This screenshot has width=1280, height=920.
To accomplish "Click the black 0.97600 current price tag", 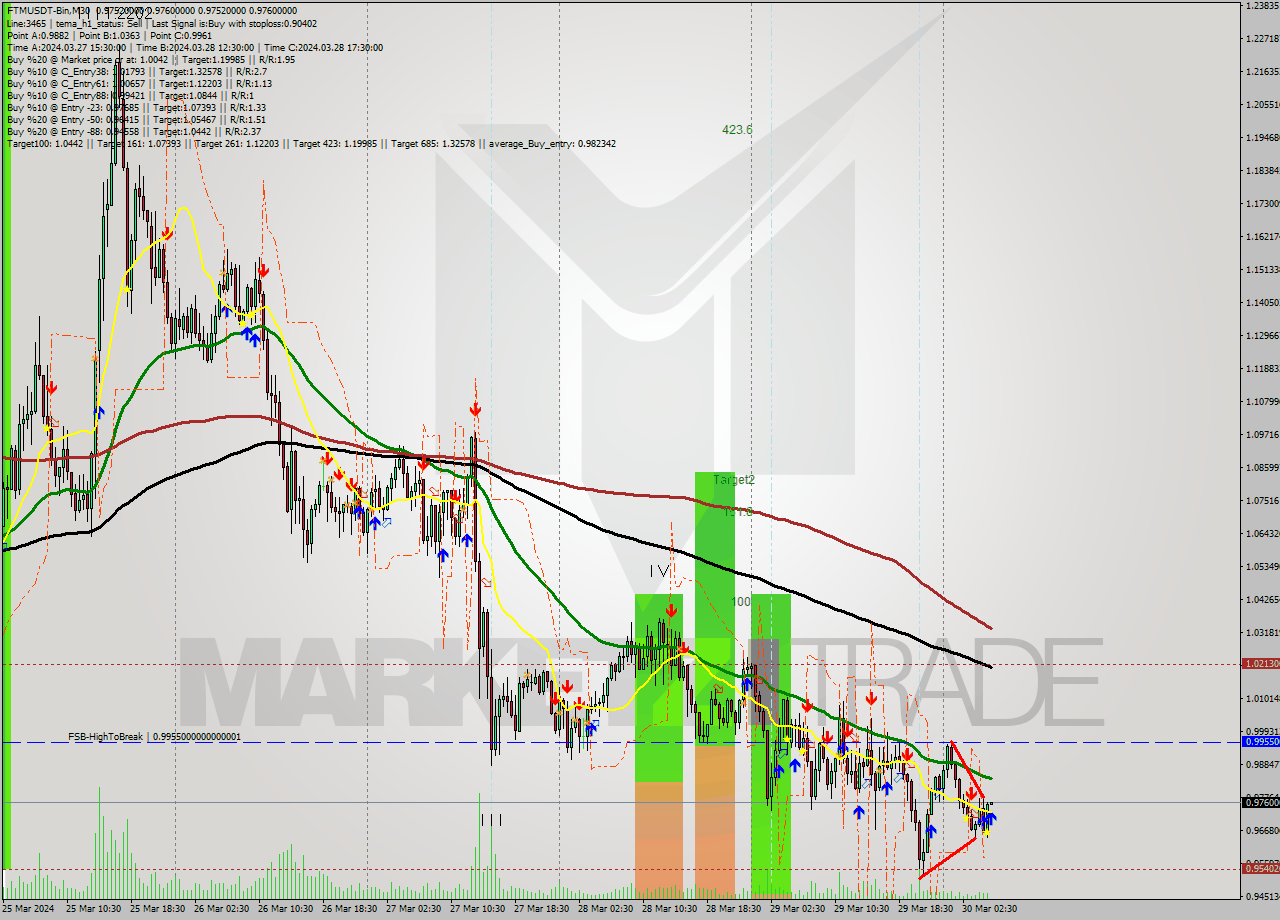I will click(x=1260, y=802).
